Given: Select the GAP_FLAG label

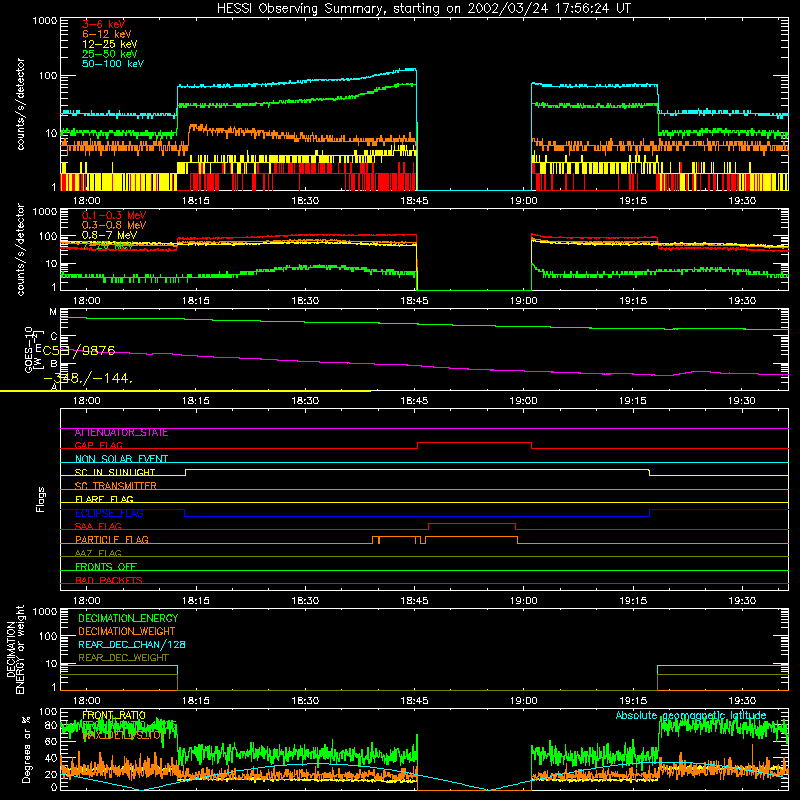Looking at the screenshot, I should pos(98,445).
